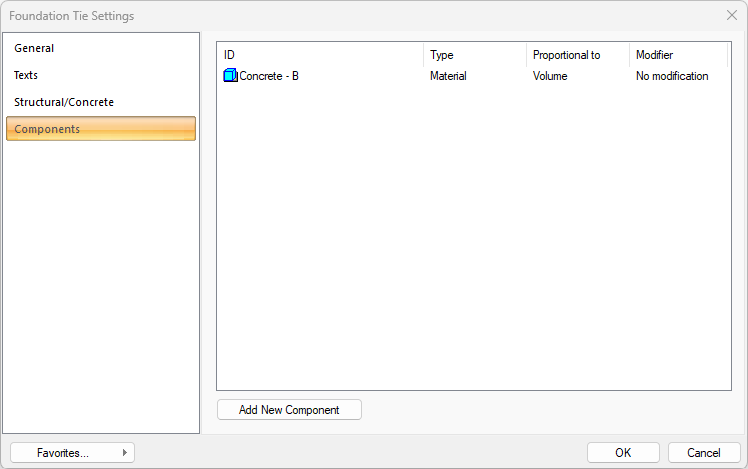748x469 pixels.
Task: Click the ID column header
Action: (x=320, y=55)
